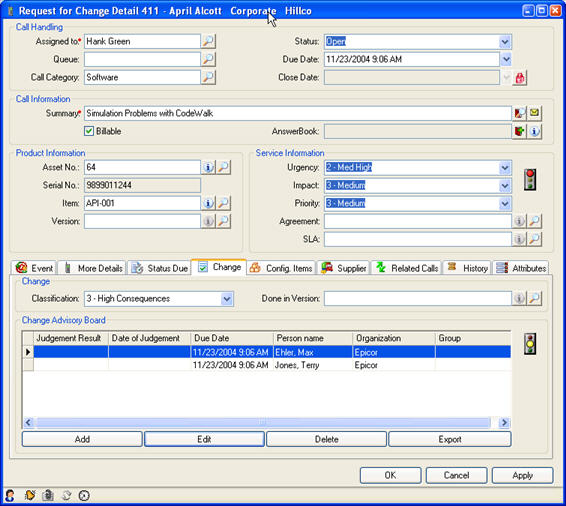
Task: Open lookup icon for Done in Version
Action: (x=535, y=298)
